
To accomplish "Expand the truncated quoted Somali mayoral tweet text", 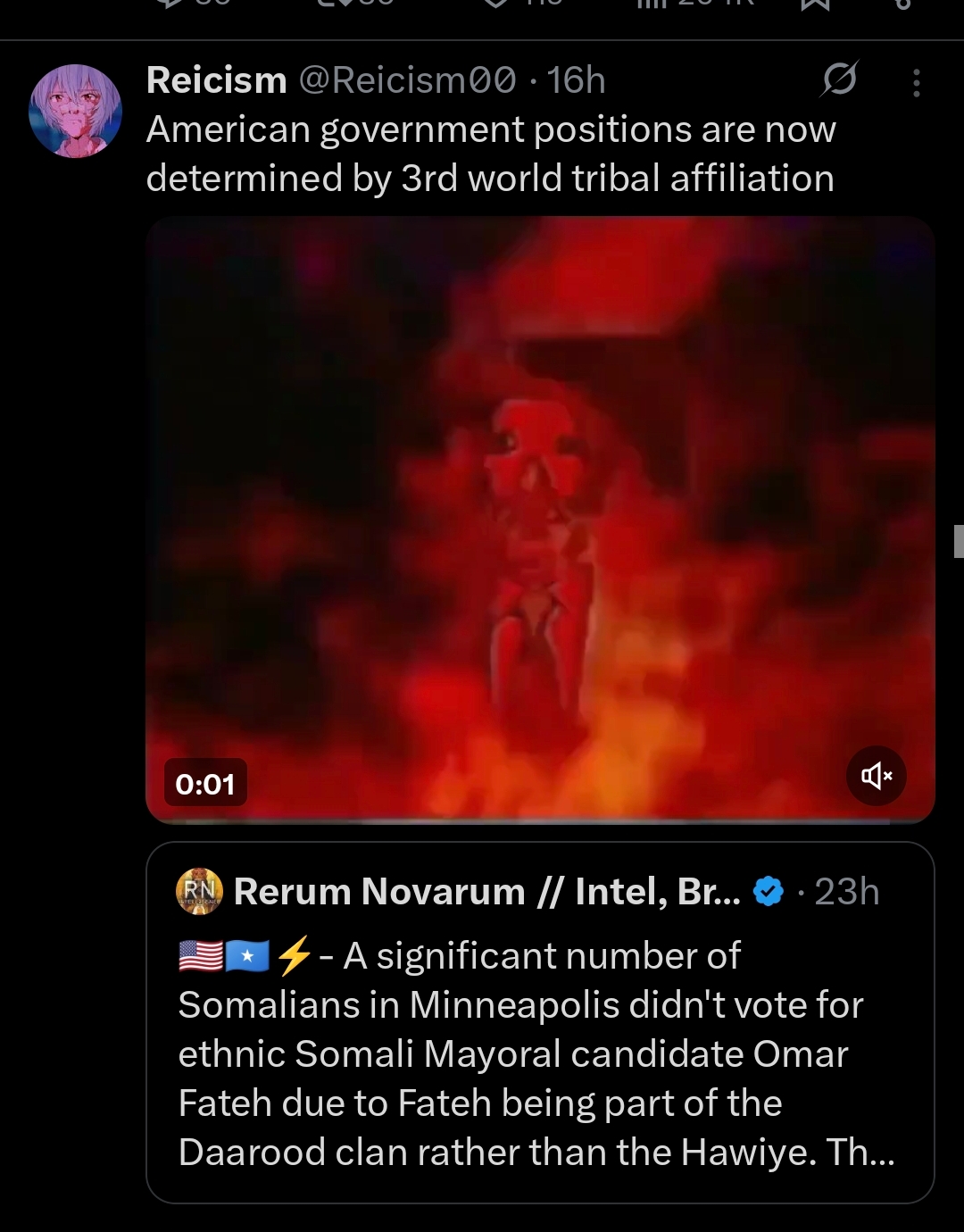I will (536, 1053).
